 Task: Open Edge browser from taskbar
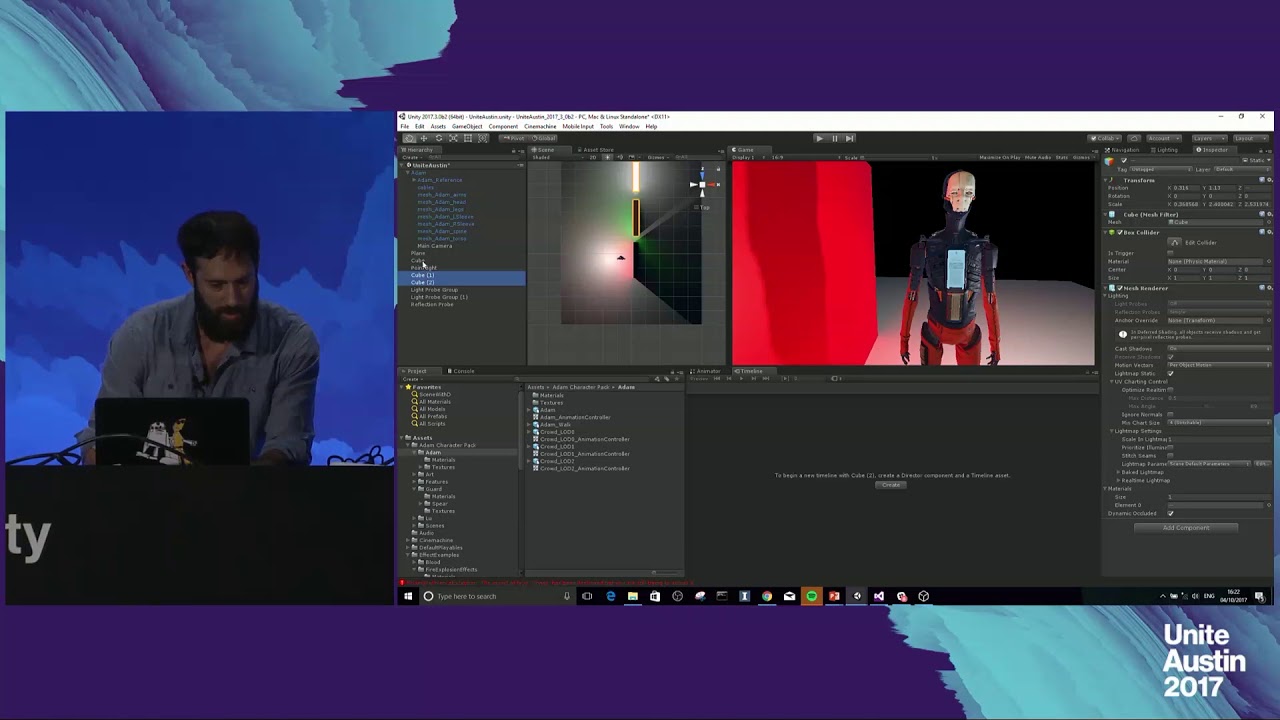pos(610,596)
